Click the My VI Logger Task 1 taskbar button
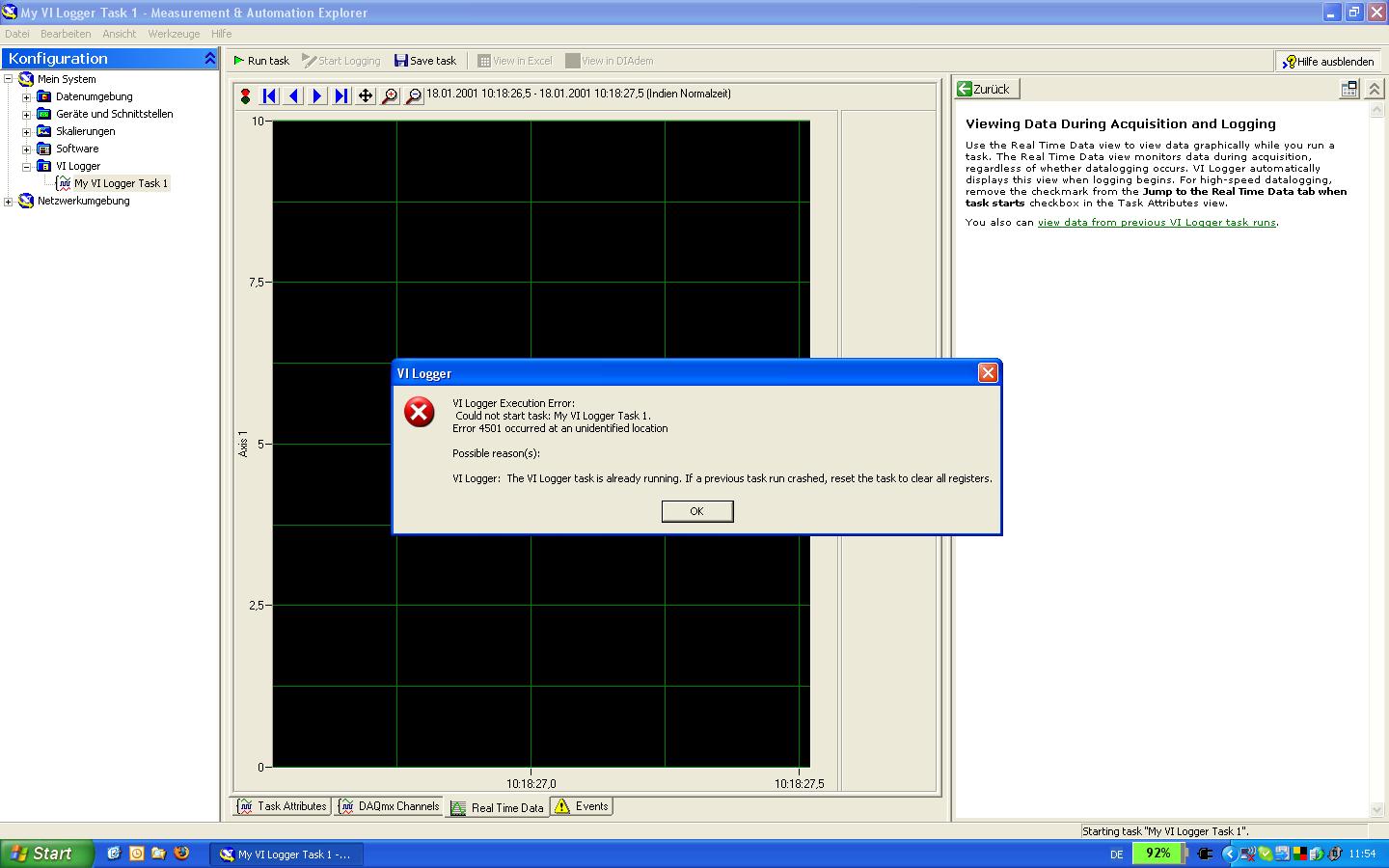 coord(286,854)
